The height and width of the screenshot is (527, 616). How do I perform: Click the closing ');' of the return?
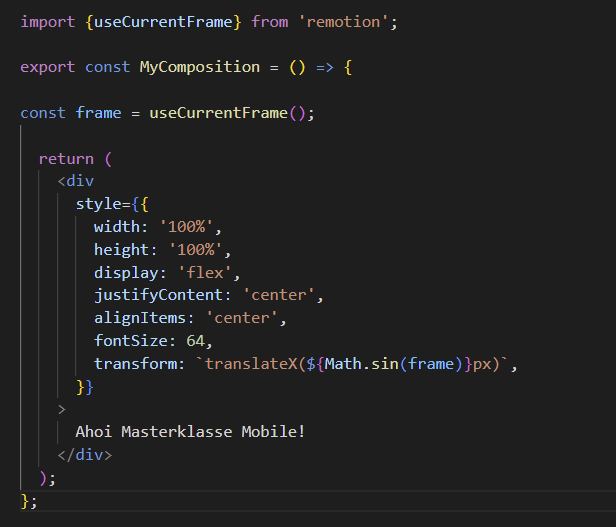48,478
